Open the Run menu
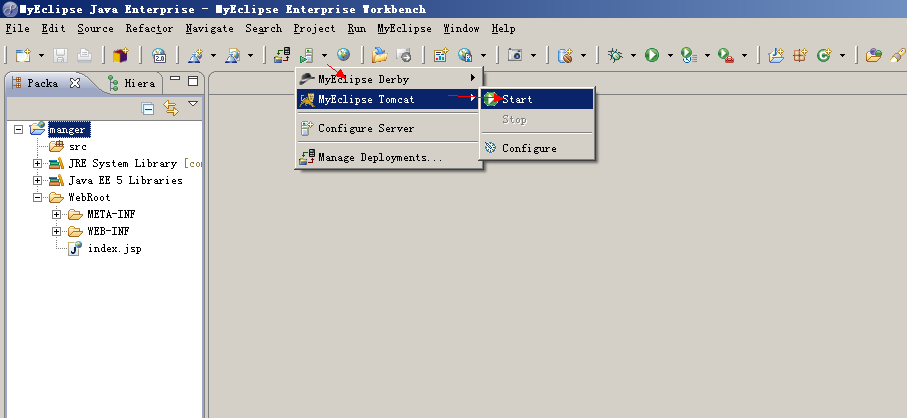 click(356, 28)
